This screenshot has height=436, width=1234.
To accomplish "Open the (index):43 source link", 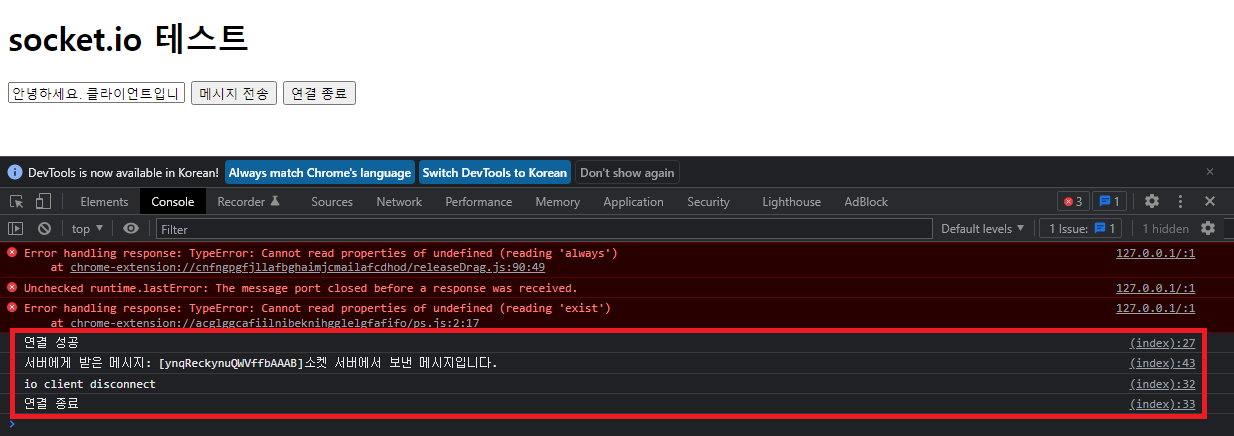I will click(1162, 363).
